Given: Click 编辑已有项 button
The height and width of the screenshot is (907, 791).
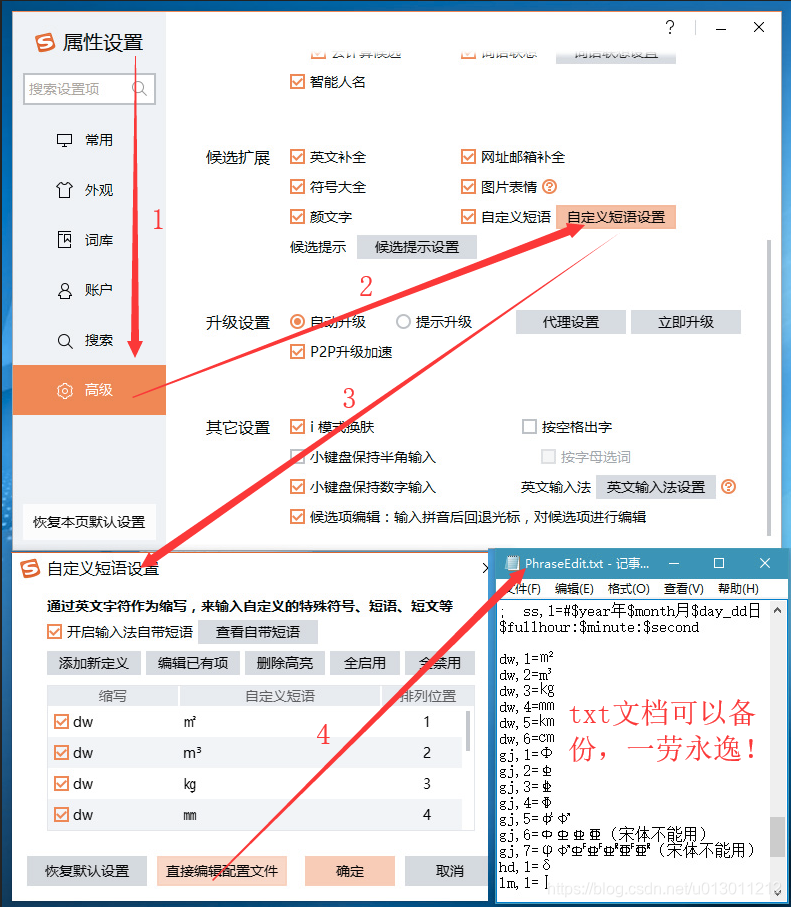Looking at the screenshot, I should click(x=193, y=663).
